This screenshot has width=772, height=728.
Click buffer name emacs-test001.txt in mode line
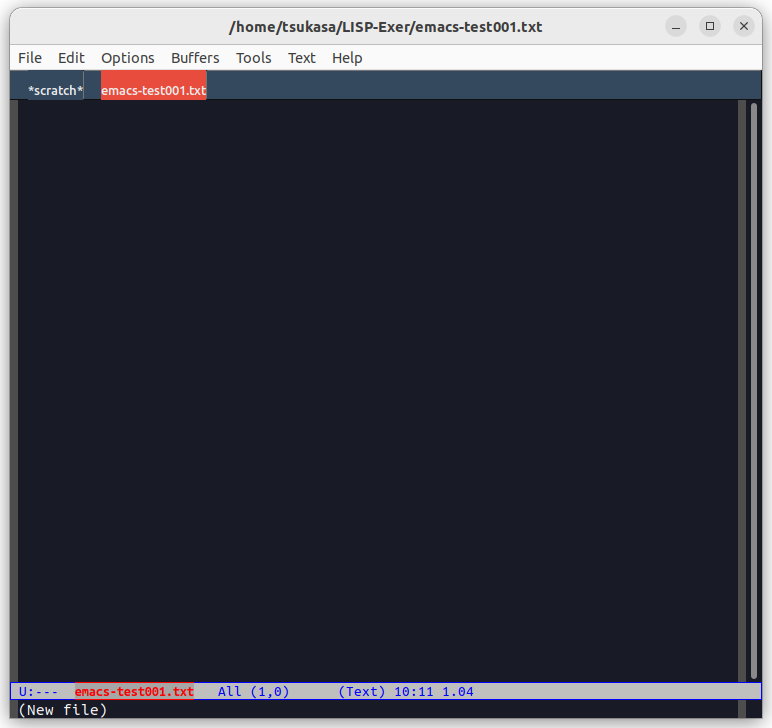click(134, 691)
